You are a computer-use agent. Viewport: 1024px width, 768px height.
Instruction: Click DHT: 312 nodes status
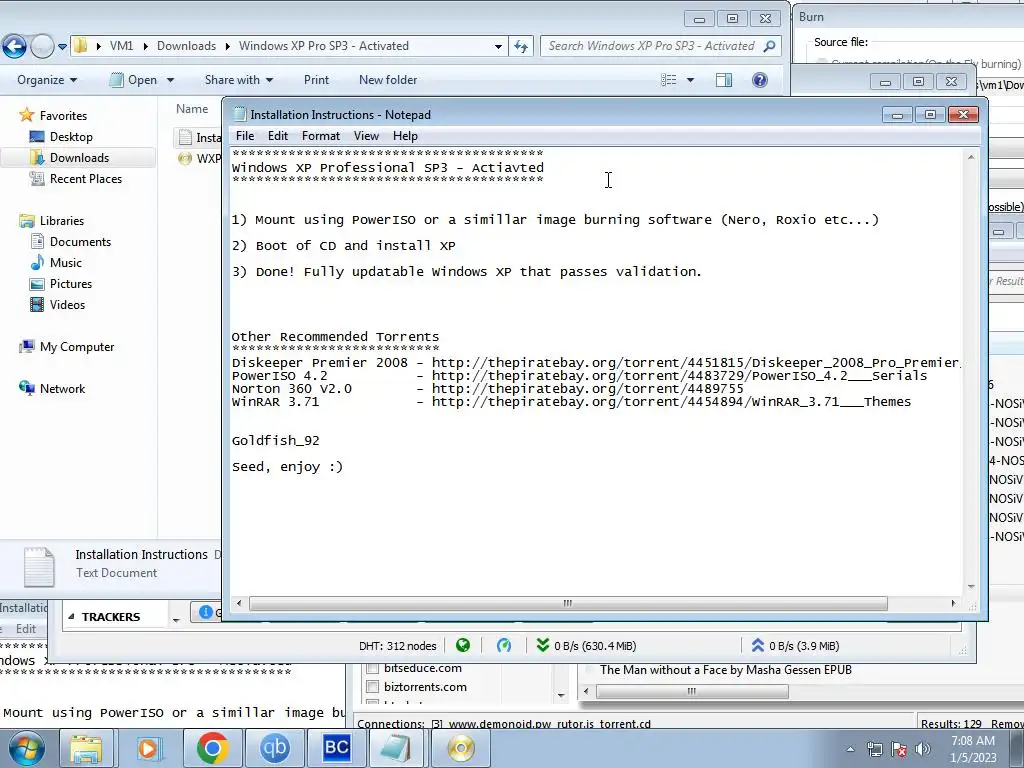(x=397, y=646)
